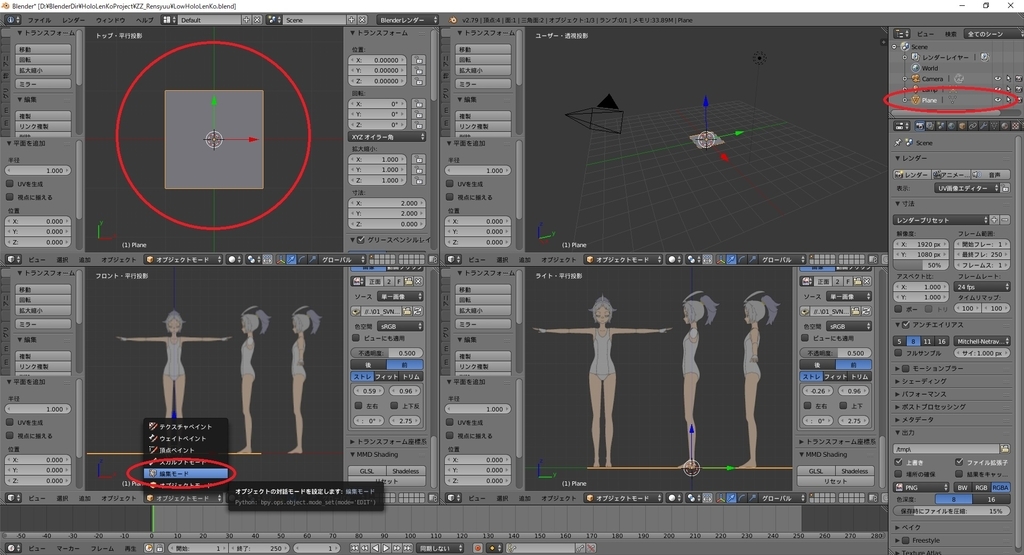Choose 頂点ペイント in the mode popup
This screenshot has width=1024, height=555.
186,450
